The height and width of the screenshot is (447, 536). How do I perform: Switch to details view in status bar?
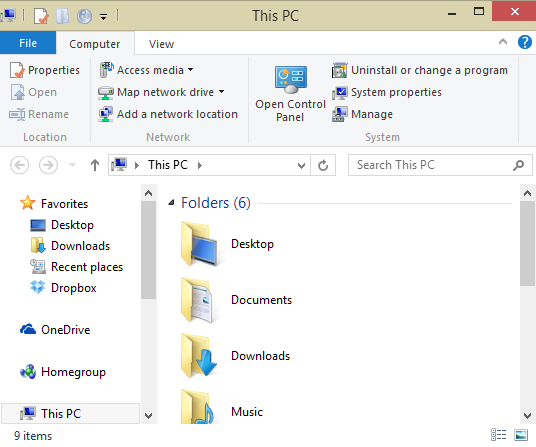[498, 435]
